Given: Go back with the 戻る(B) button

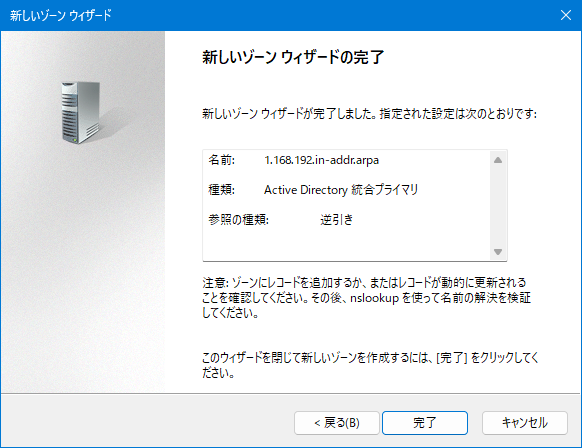Looking at the screenshot, I should tap(337, 422).
